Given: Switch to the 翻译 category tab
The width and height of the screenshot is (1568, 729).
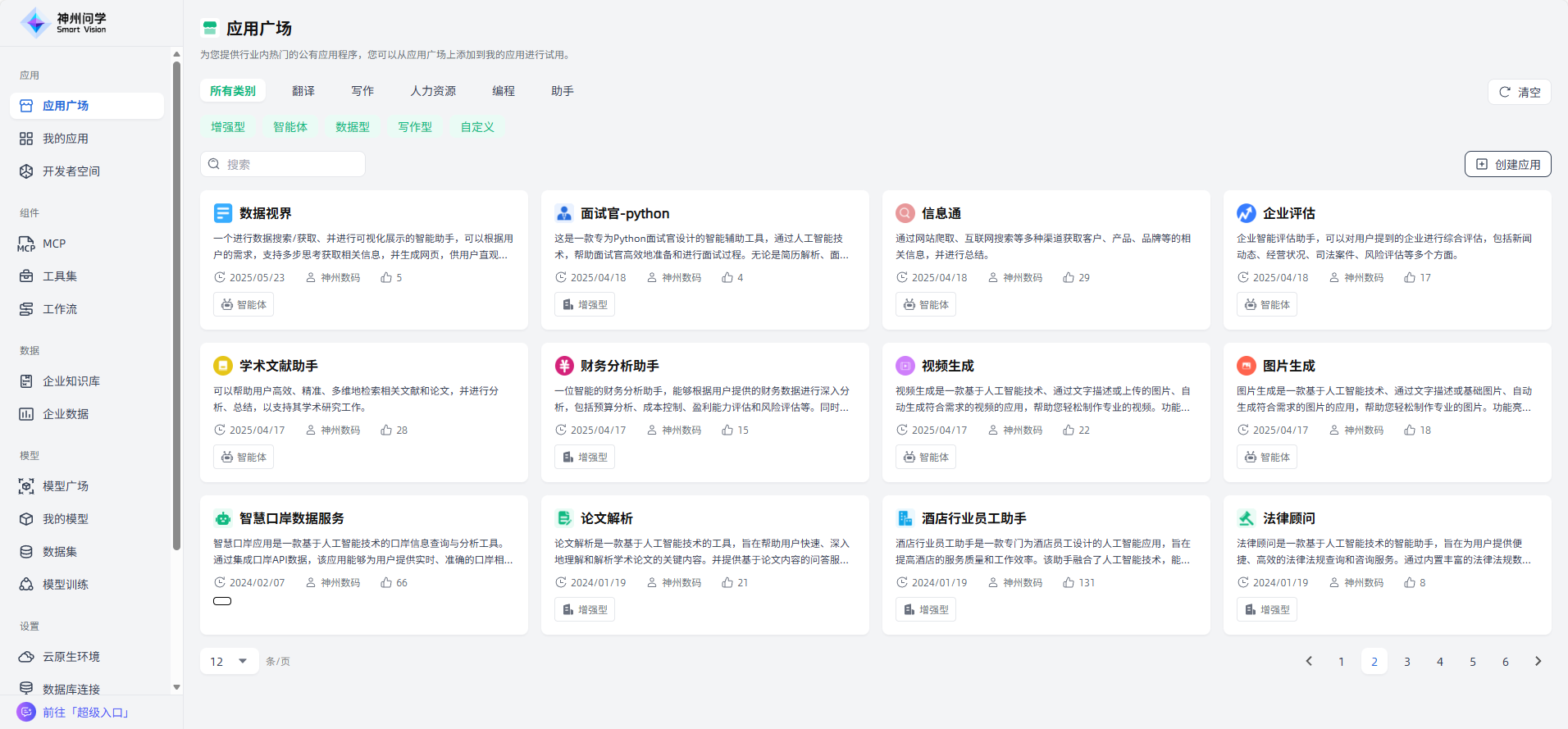Looking at the screenshot, I should click(x=303, y=91).
